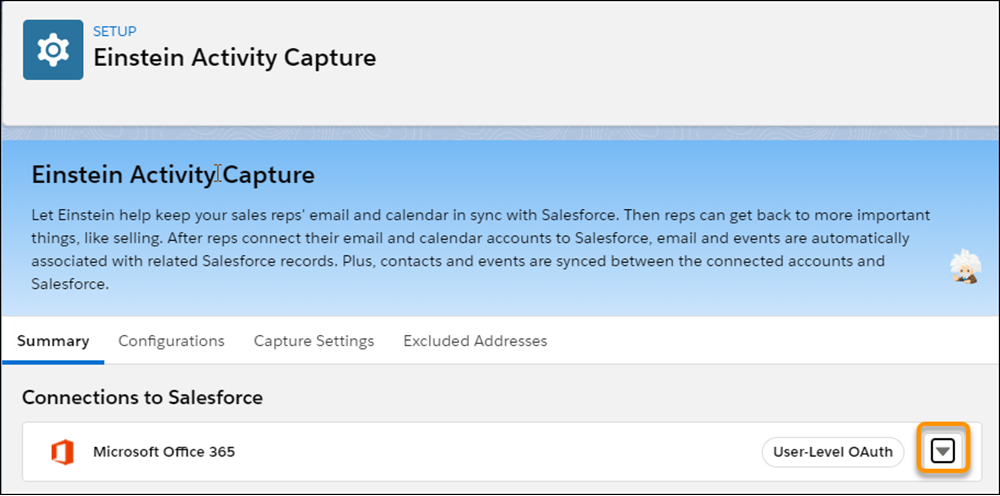This screenshot has height=496, width=1000.
Task: Click the Einstein mascot icon in banner
Action: pos(964,266)
